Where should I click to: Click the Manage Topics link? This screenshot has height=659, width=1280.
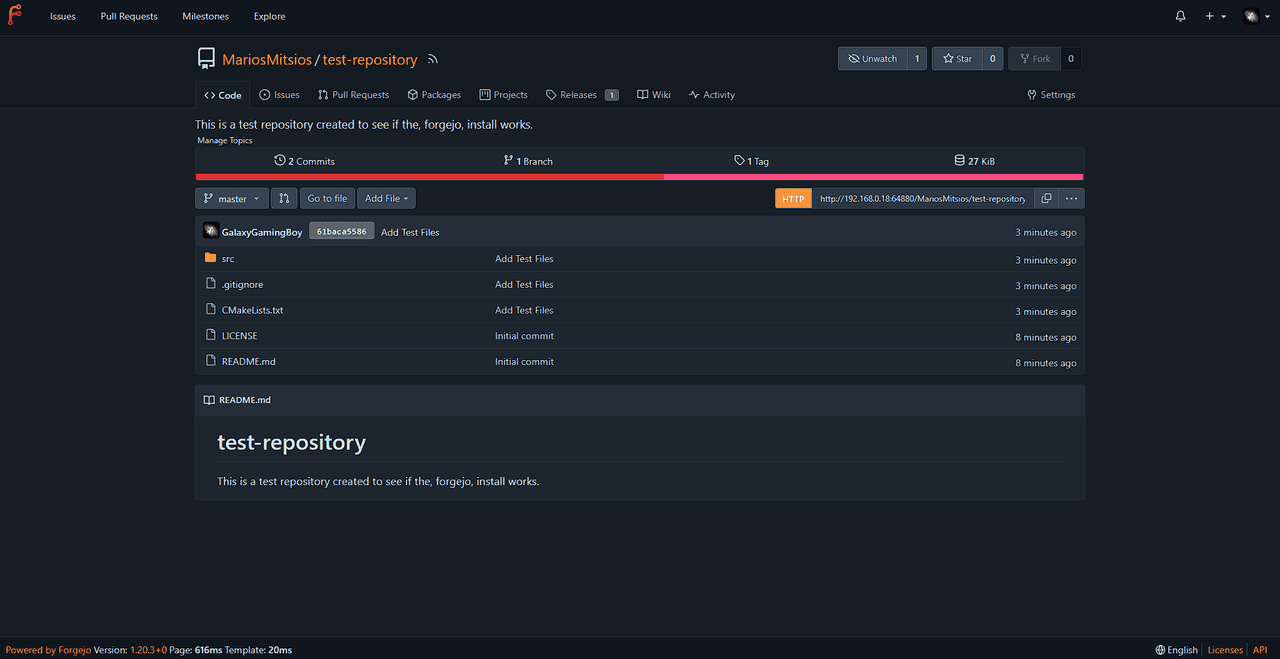225,141
